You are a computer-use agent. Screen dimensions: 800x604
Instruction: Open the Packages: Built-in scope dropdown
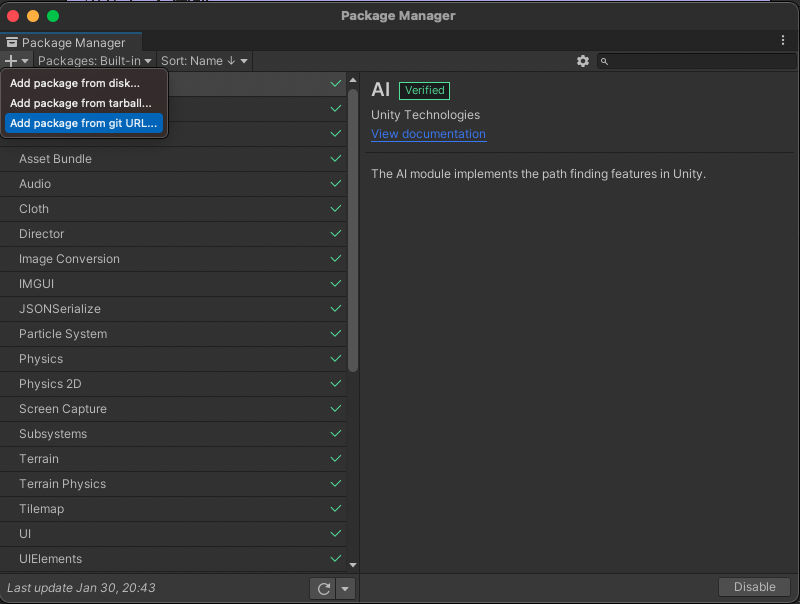click(x=95, y=61)
